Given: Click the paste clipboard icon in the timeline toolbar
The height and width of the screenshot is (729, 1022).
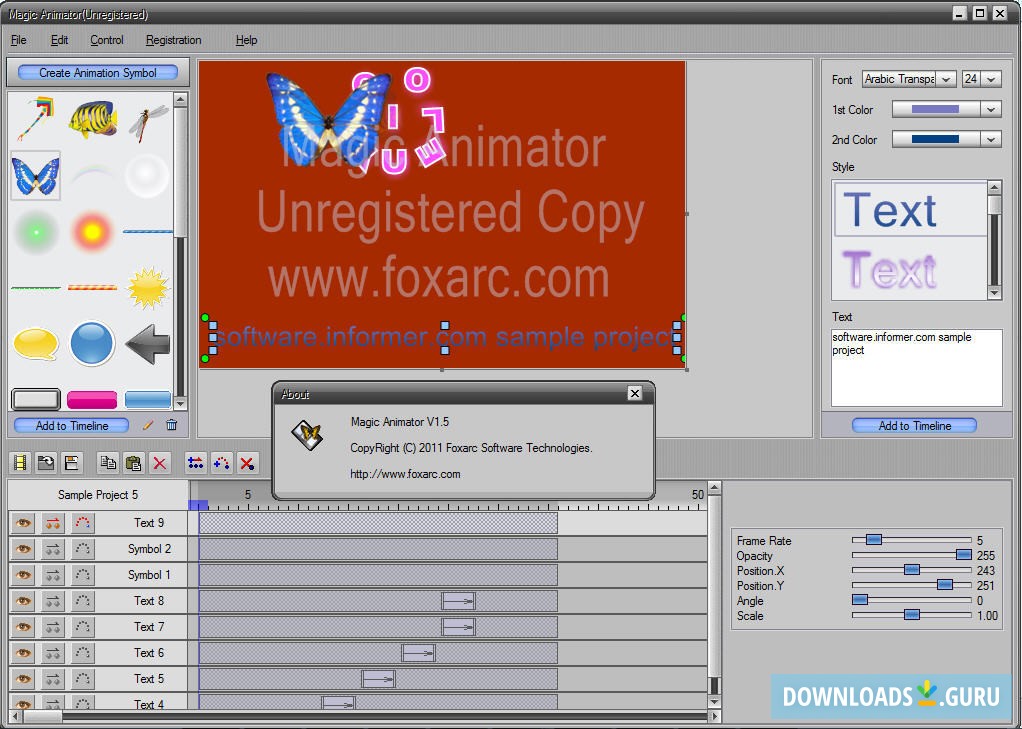Looking at the screenshot, I should 132,462.
